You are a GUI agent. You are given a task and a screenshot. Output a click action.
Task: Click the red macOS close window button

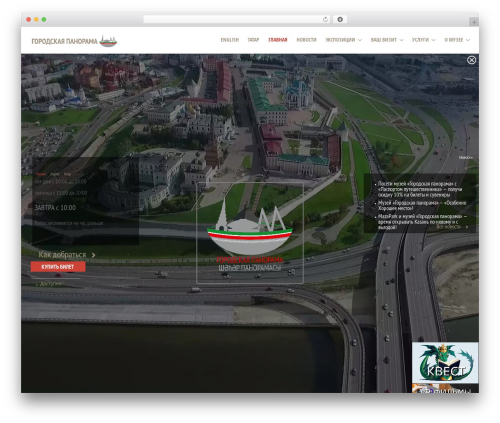click(29, 19)
